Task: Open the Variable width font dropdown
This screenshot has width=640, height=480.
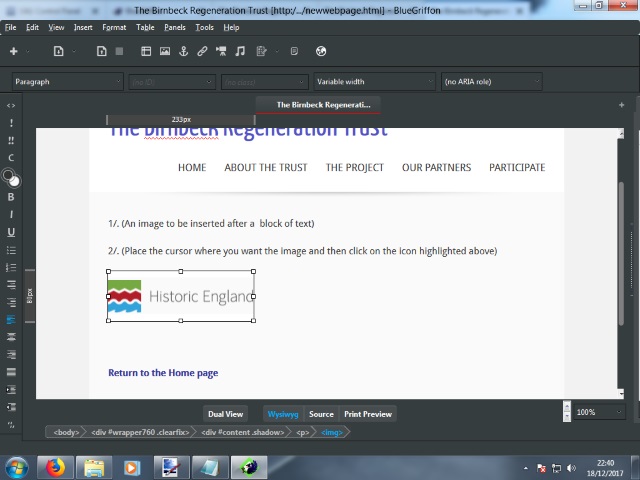Action: [374, 82]
